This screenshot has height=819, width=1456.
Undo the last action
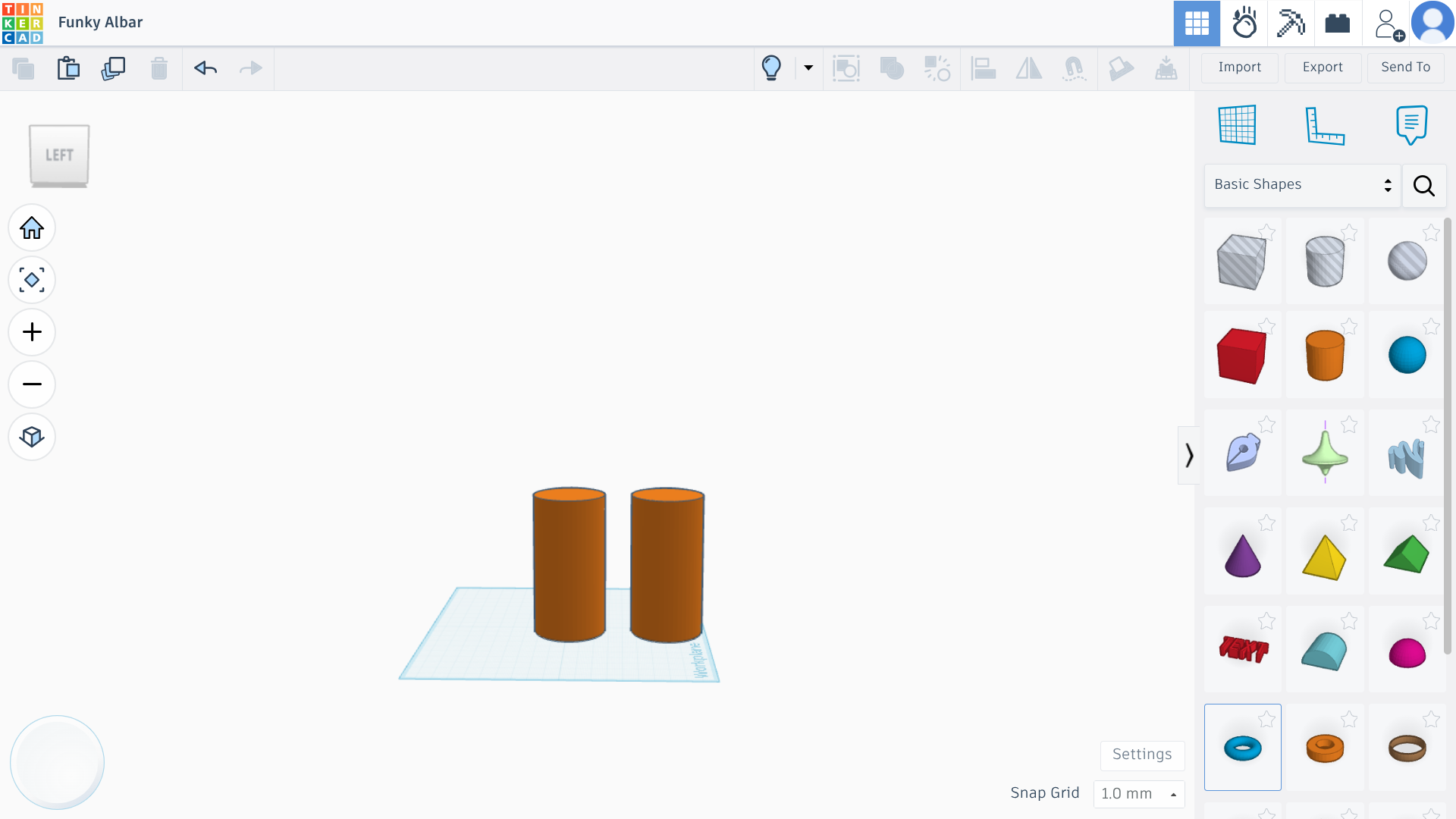(206, 68)
